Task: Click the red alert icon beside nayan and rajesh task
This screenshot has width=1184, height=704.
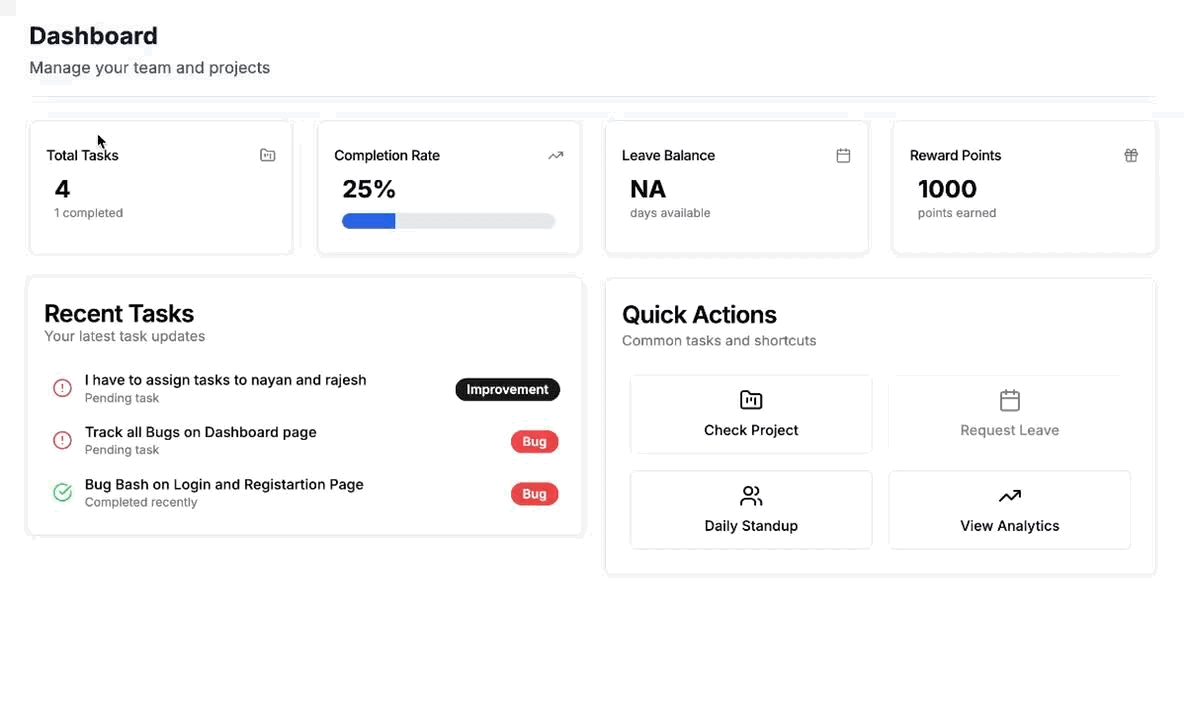Action: tap(62, 388)
